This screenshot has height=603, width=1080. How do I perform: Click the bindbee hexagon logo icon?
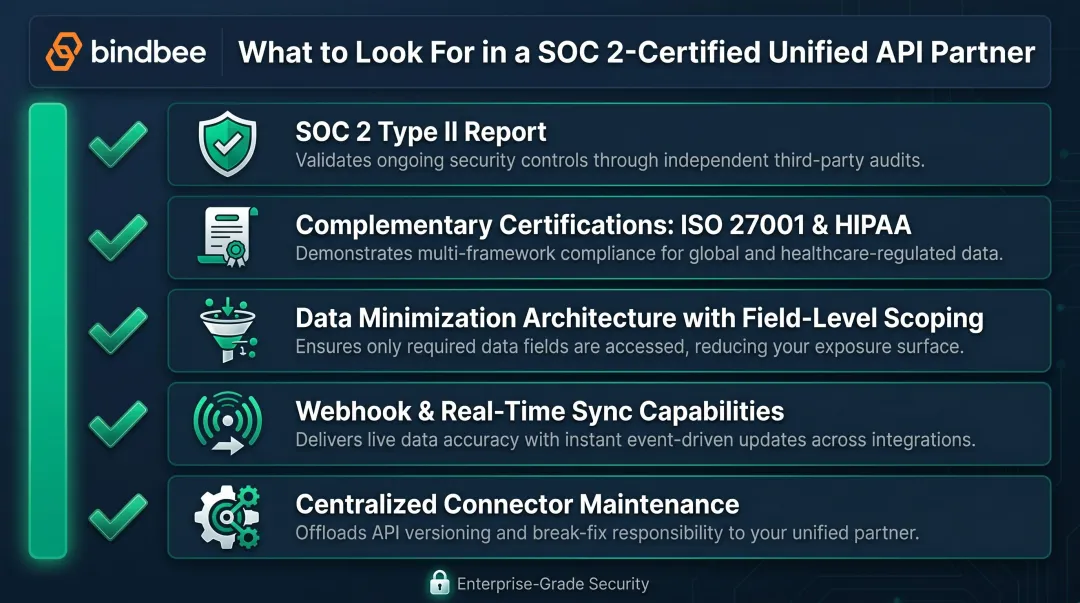63,52
